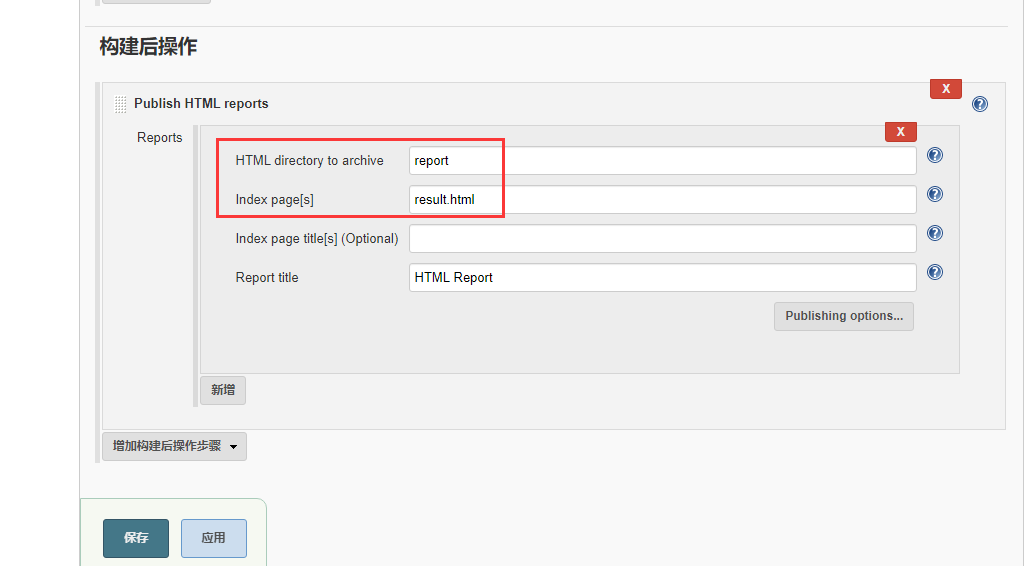The width and height of the screenshot is (1034, 566).
Task: Click the 新增 button to add report
Action: [223, 390]
